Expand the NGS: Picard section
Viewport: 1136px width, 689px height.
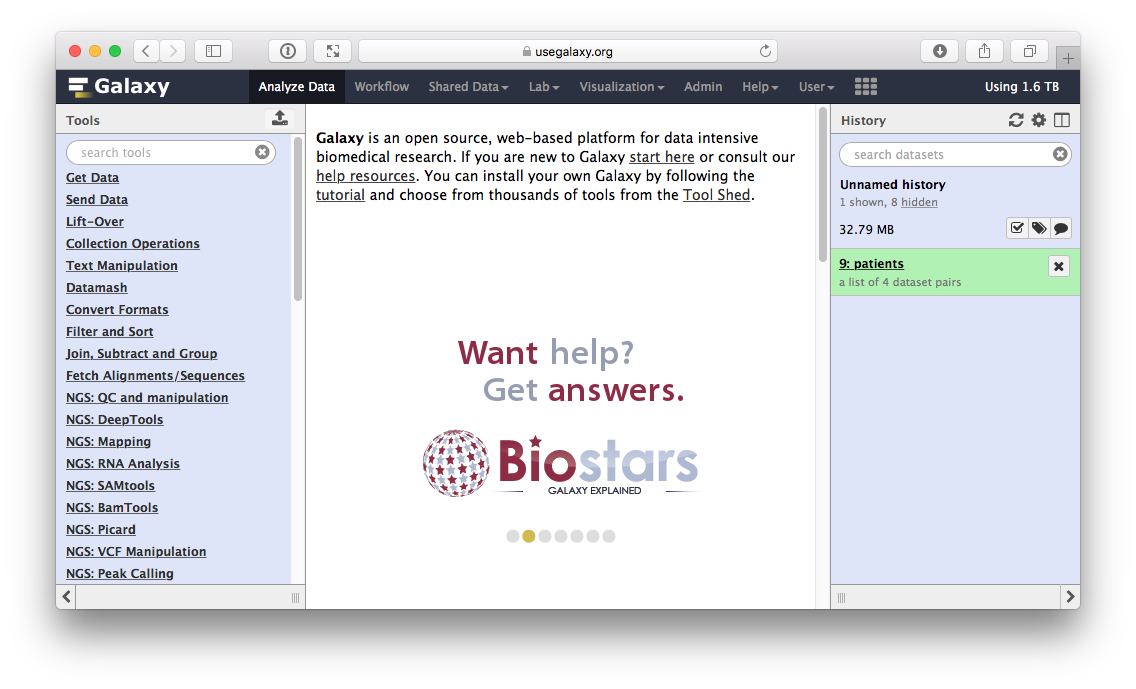coord(101,530)
